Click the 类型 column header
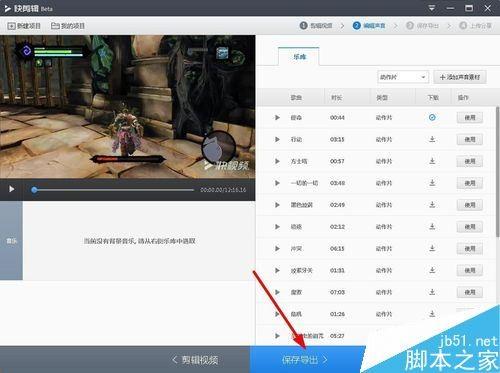The width and height of the screenshot is (500, 373). click(382, 98)
